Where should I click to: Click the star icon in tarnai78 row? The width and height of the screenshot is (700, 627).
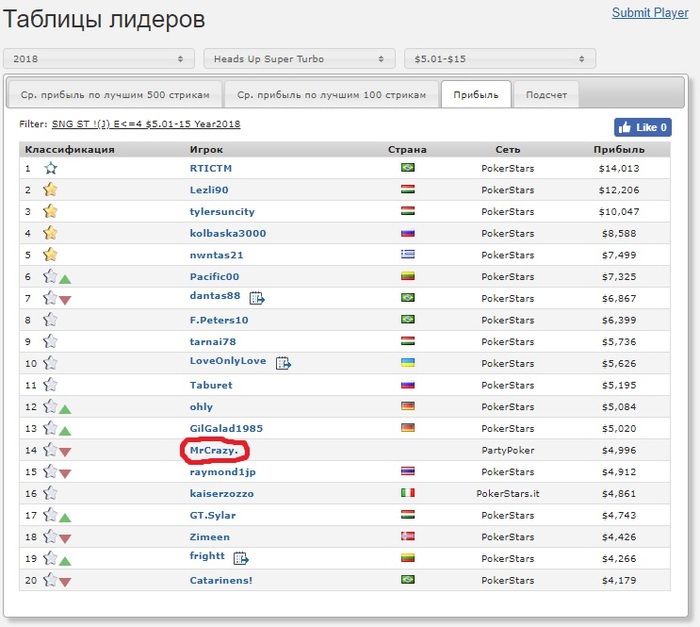tap(50, 342)
